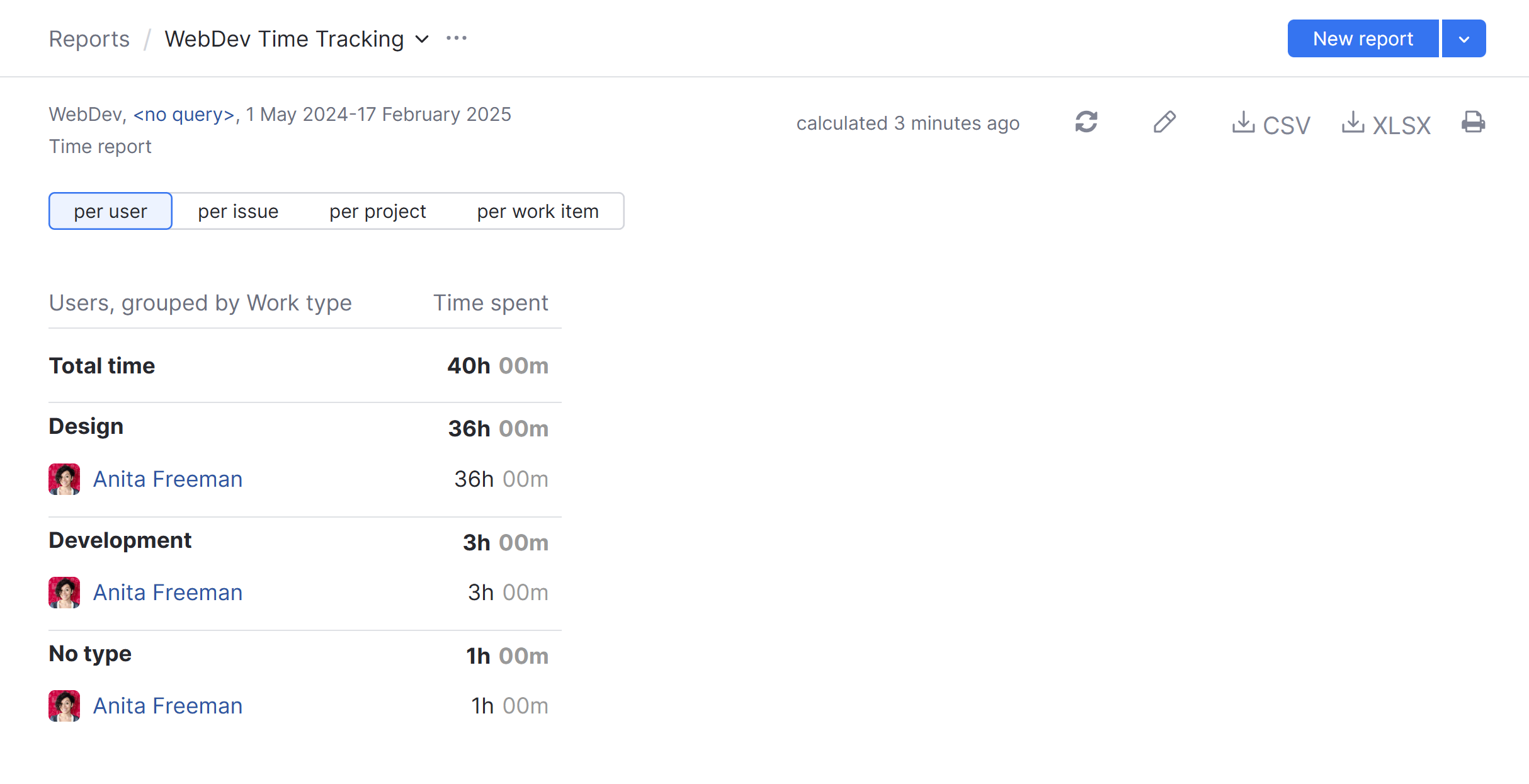Open more options with the ellipsis icon
Screen dimensions: 1529x784
[x=457, y=38]
